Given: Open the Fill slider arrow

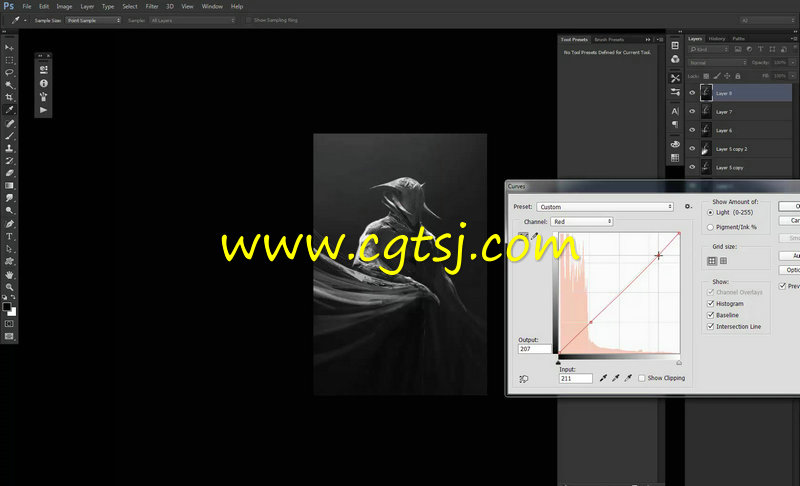Looking at the screenshot, I should tap(793, 76).
